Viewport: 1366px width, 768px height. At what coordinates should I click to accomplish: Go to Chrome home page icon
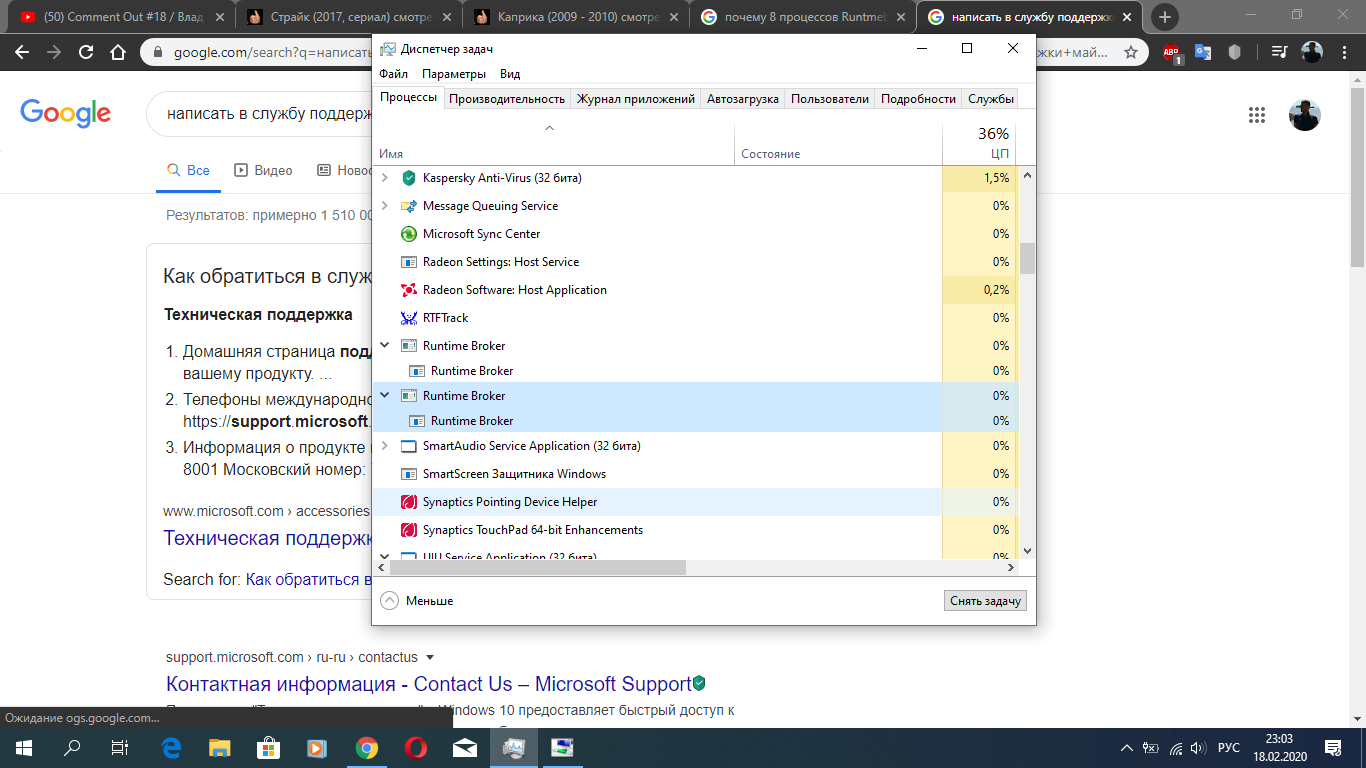(x=118, y=53)
